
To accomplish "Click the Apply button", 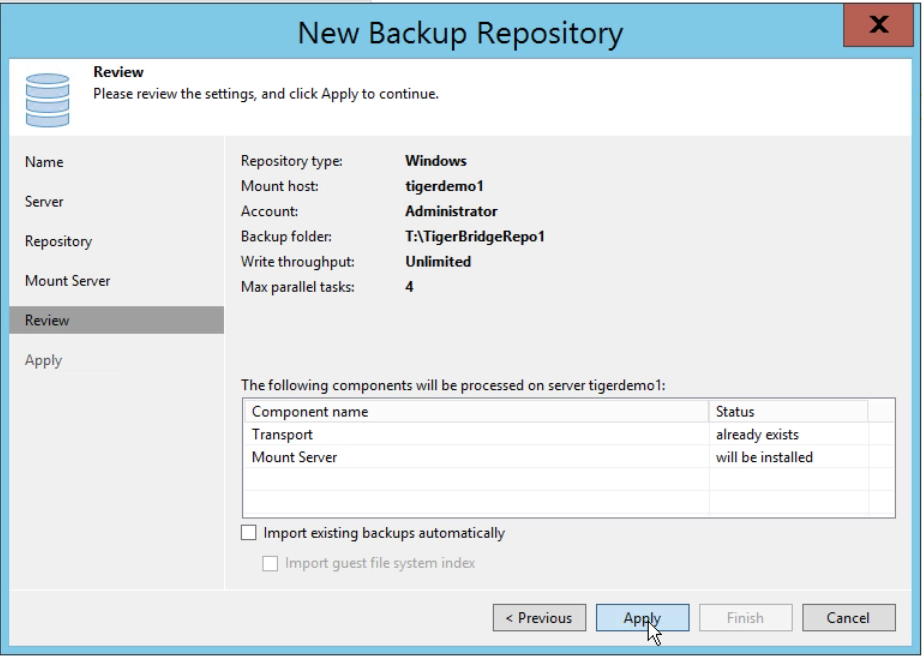I will (642, 618).
